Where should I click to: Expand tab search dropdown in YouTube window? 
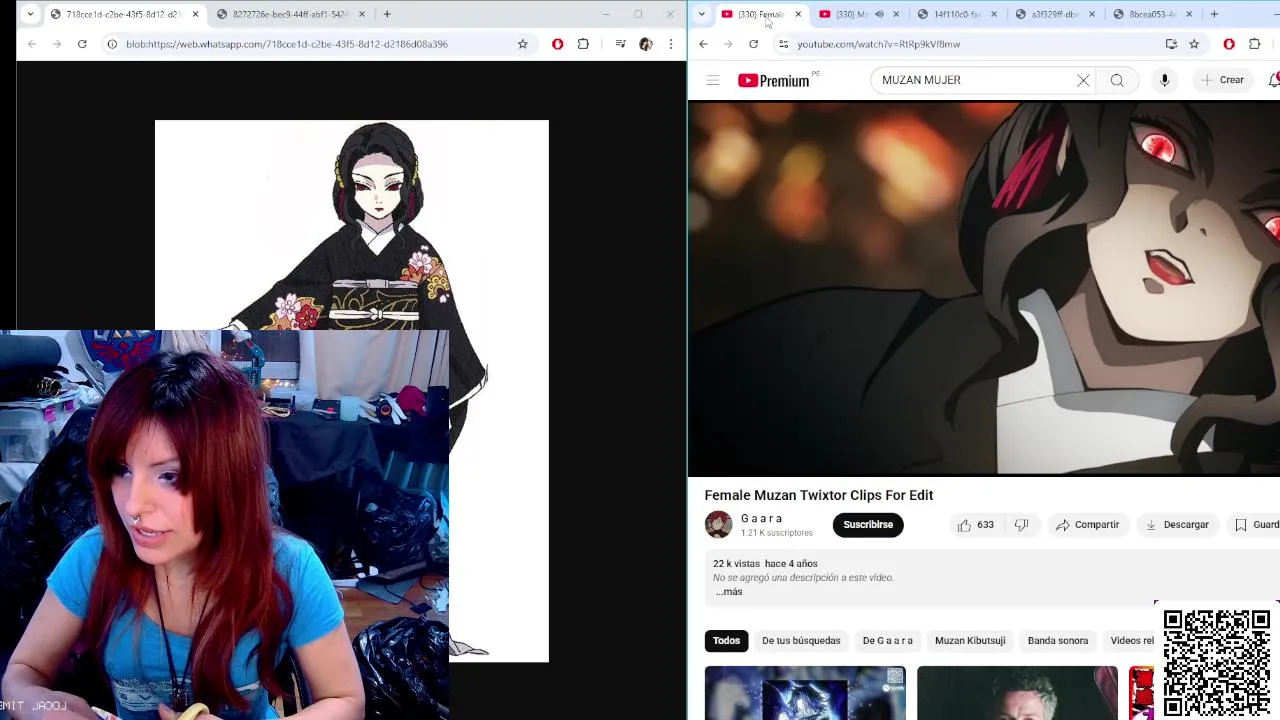tap(702, 14)
